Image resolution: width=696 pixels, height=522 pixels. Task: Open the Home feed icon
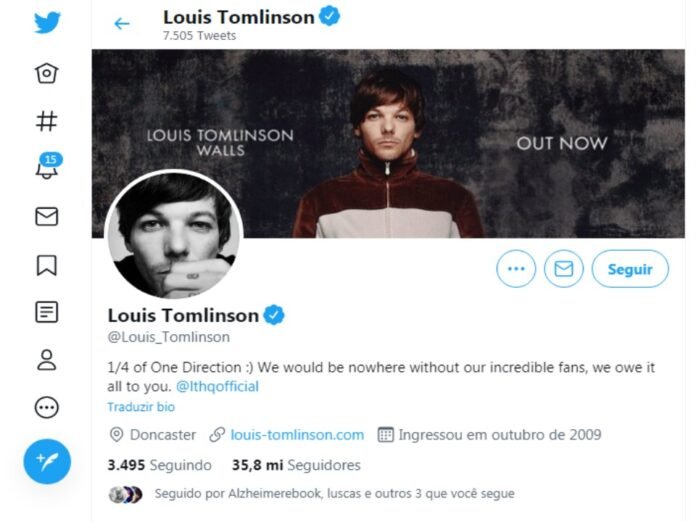[x=47, y=73]
